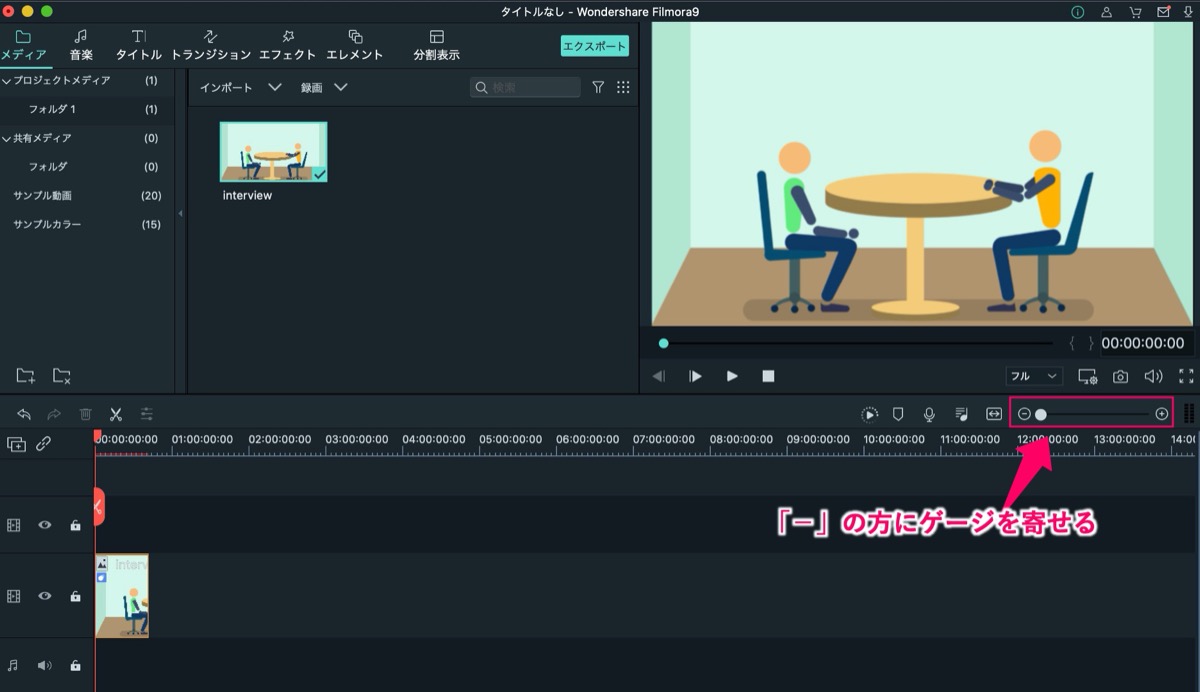Toggle the auto-link chain icon
This screenshot has width=1200, height=692.
pos(44,444)
